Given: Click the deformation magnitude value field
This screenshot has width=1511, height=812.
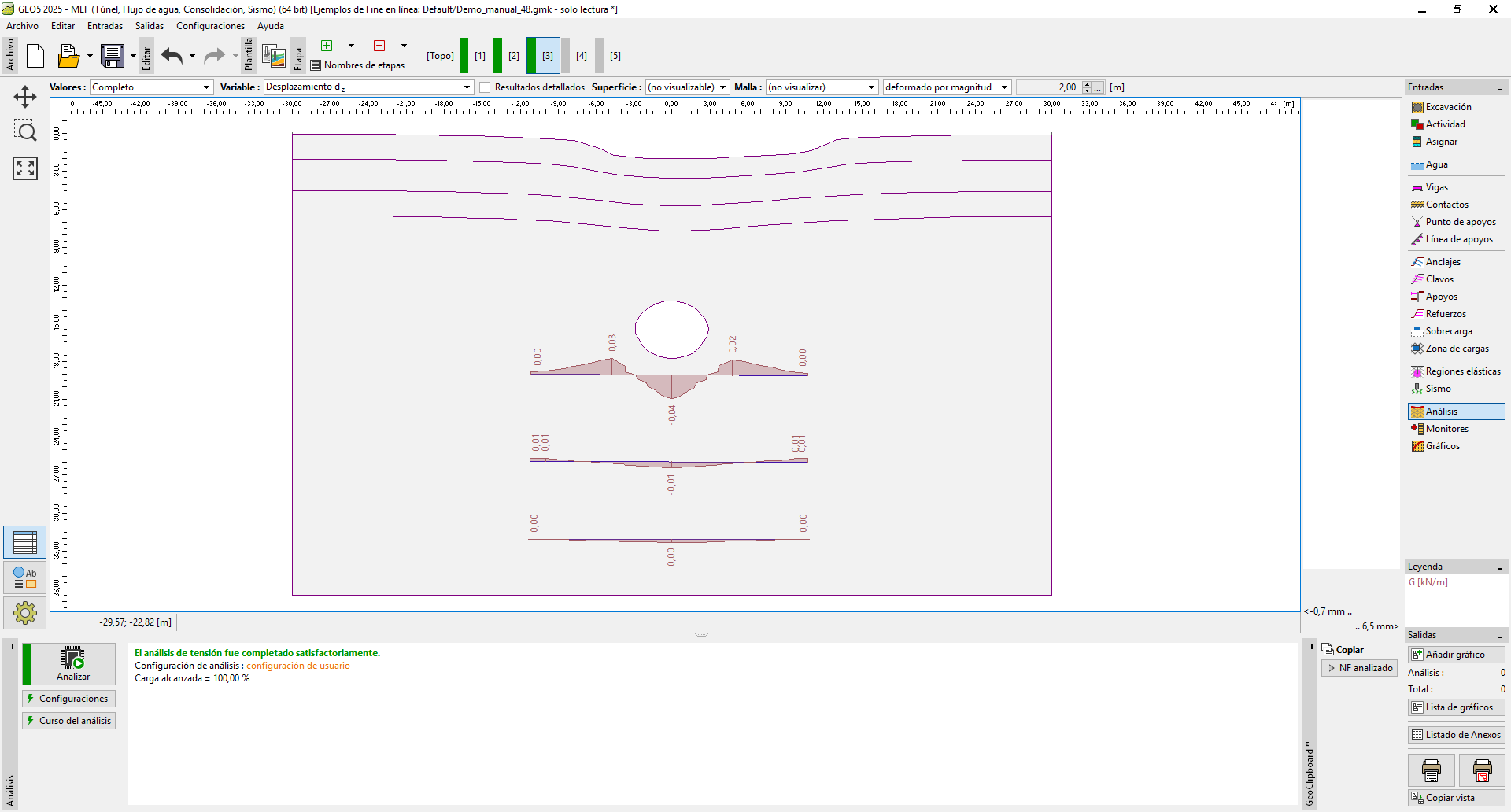Looking at the screenshot, I should 1048,87.
